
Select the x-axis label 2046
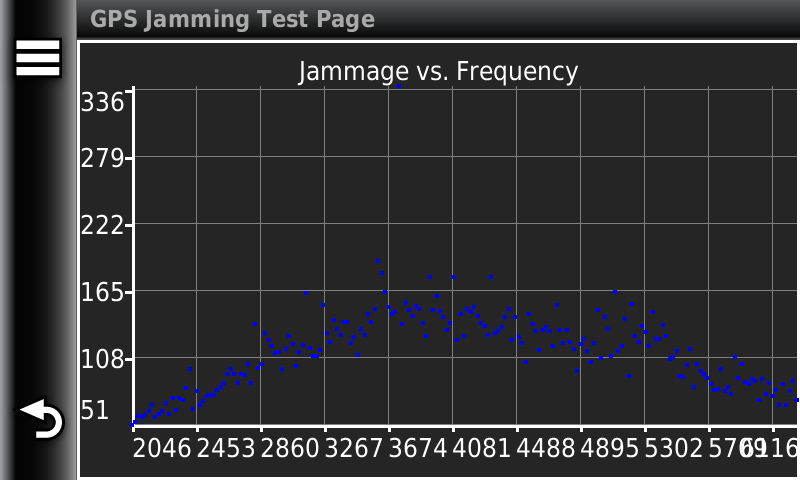pyautogui.click(x=162, y=449)
